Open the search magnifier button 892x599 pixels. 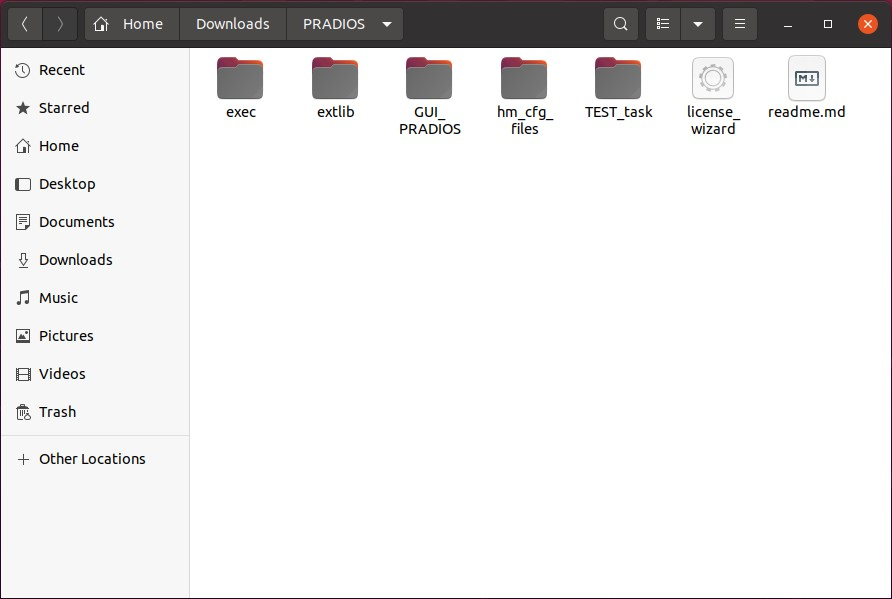tap(621, 24)
